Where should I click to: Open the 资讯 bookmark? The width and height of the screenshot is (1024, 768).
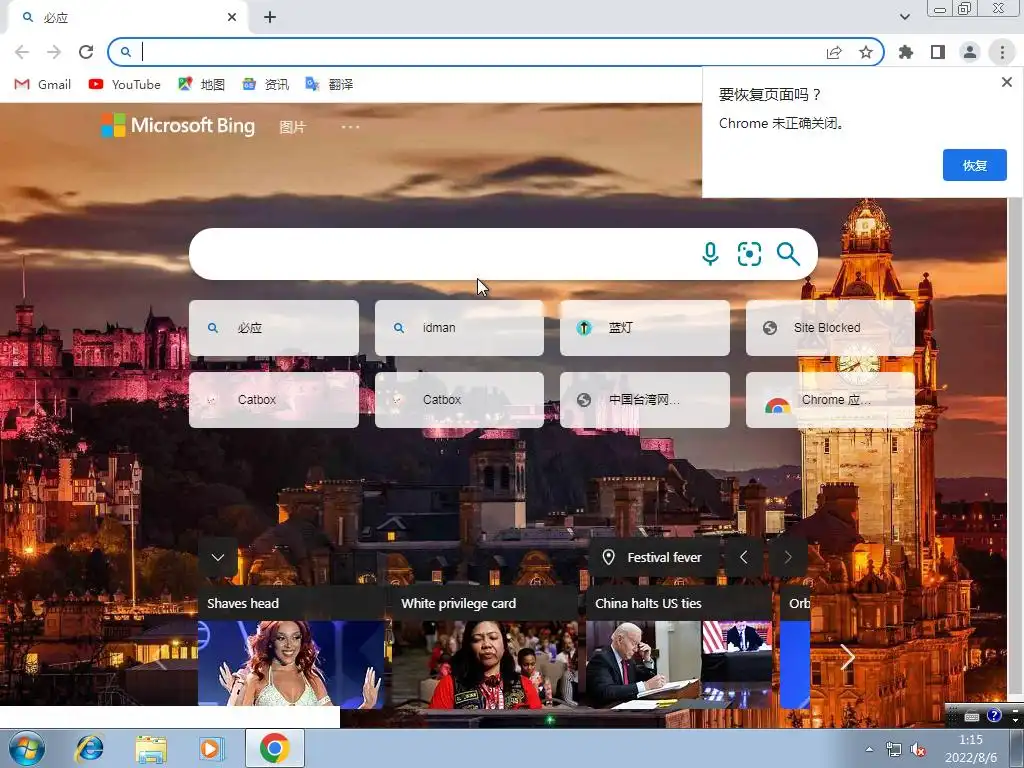pyautogui.click(x=266, y=84)
